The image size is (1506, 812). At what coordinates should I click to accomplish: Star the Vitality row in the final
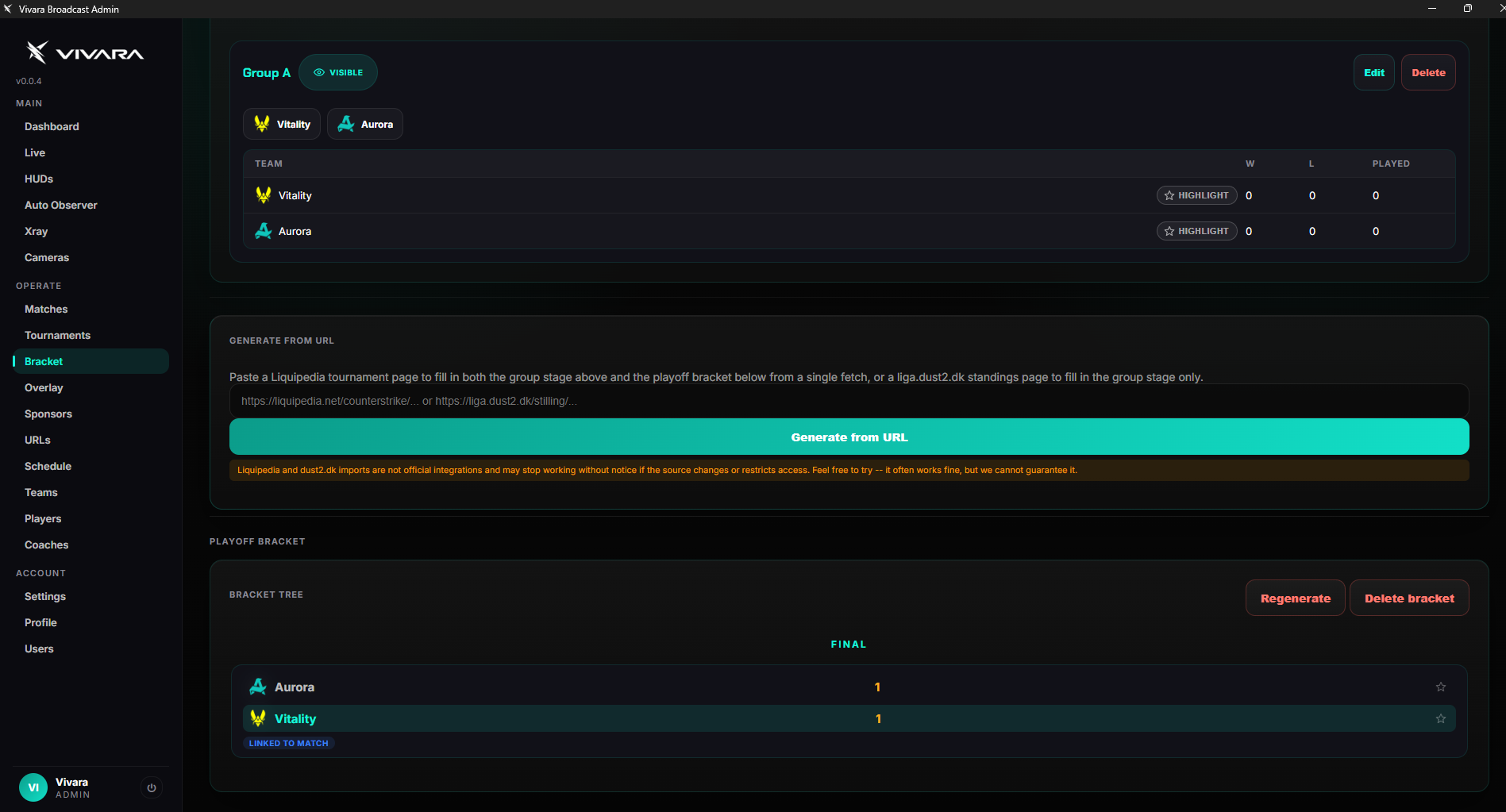pyautogui.click(x=1440, y=718)
